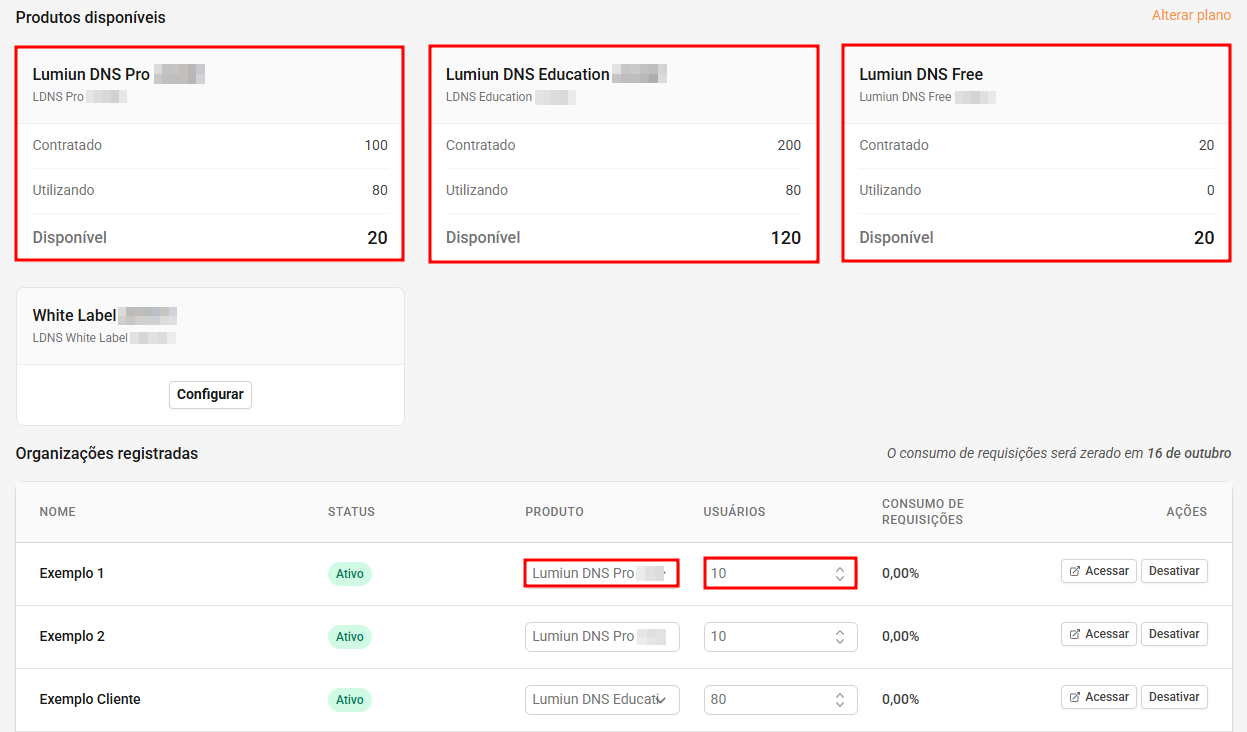This screenshot has height=732, width=1247.
Task: Disable the Exemplo Cliente organization
Action: click(1174, 697)
